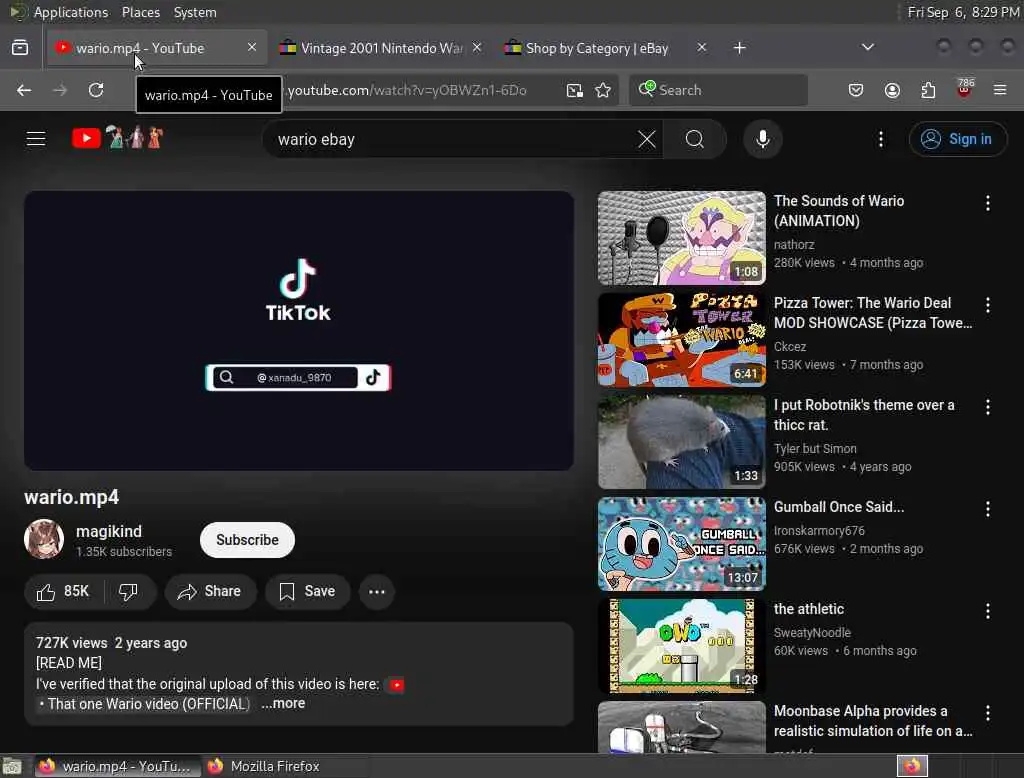Run YouTube search with magnifier button
This screenshot has width=1024, height=778.
[x=694, y=139]
